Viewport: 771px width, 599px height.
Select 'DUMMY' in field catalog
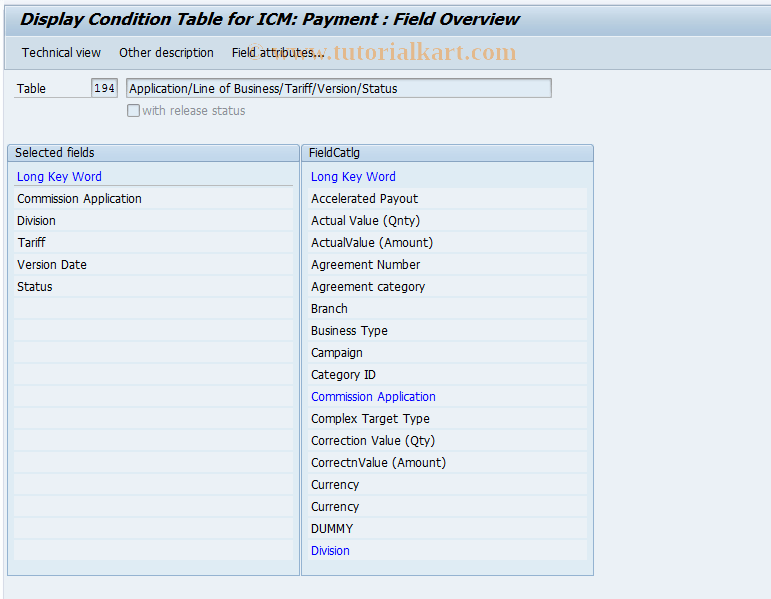[x=448, y=529]
